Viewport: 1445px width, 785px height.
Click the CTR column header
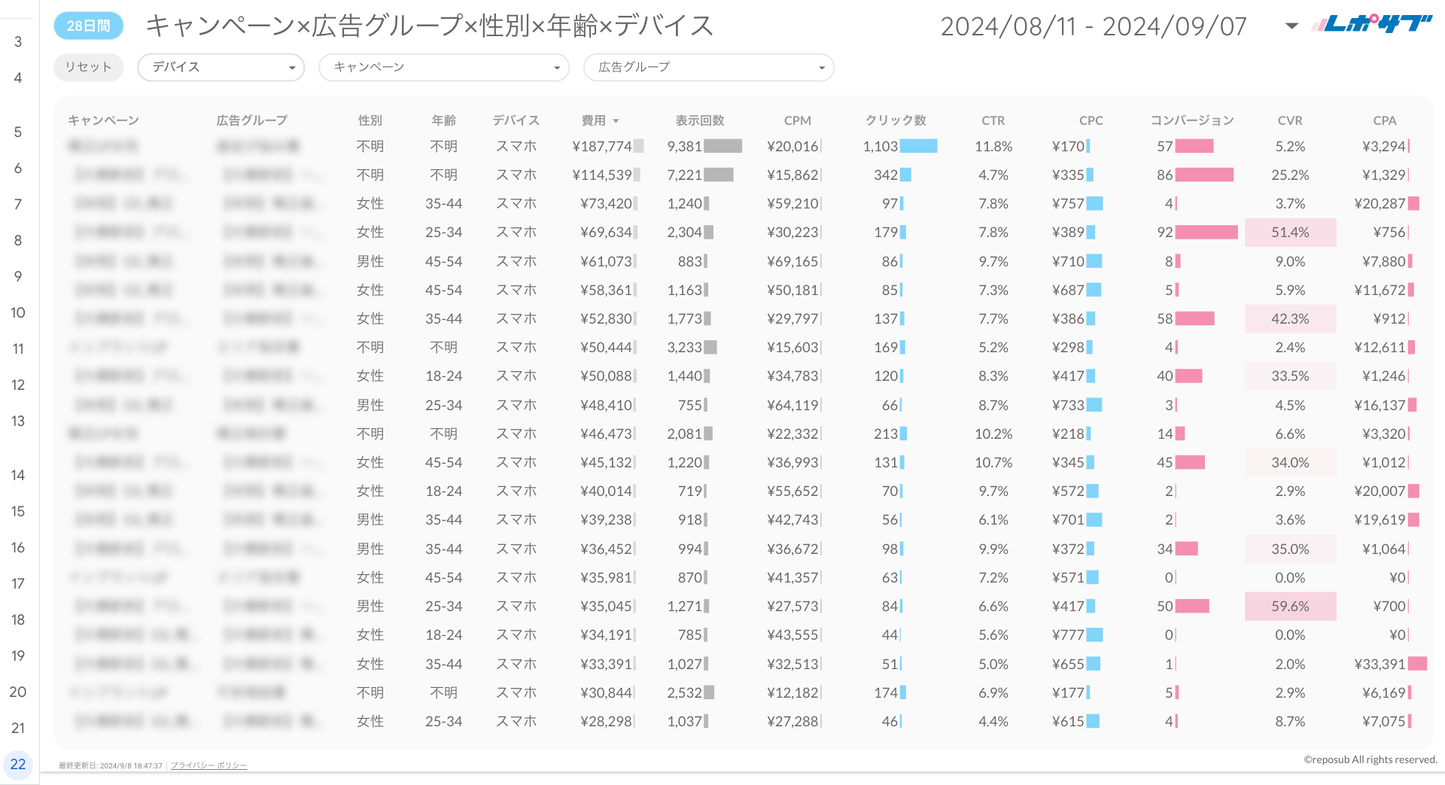(992, 120)
